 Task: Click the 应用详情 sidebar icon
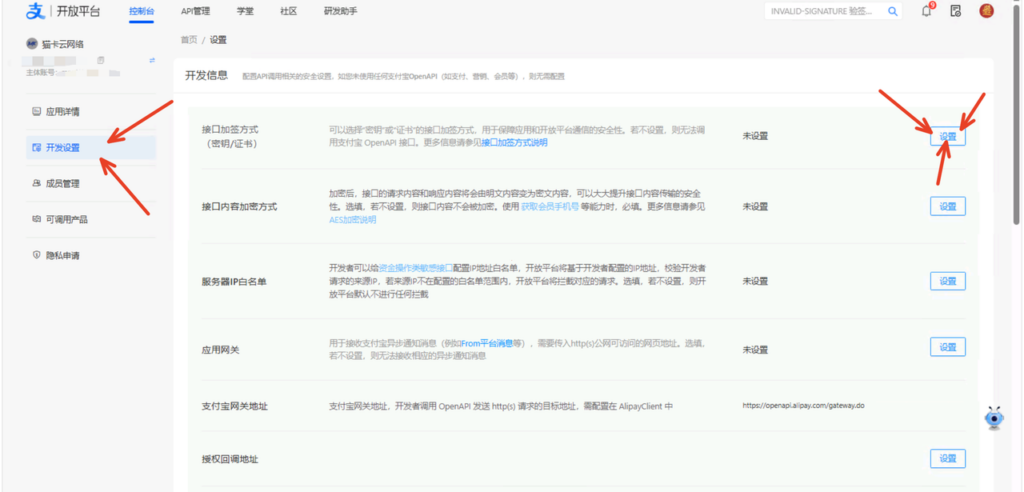coord(37,112)
